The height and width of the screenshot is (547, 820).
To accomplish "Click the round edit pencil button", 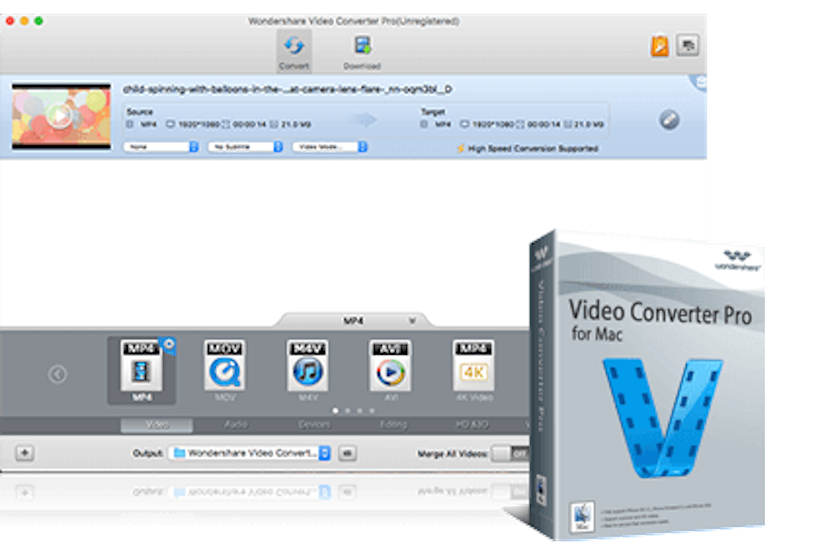I will point(669,120).
